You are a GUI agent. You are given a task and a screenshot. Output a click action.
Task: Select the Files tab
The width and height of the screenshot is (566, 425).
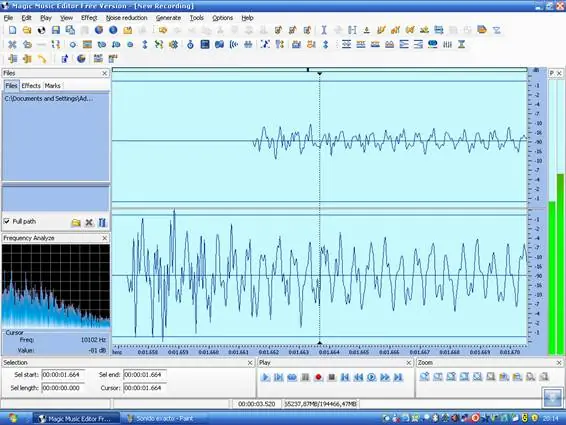(x=11, y=86)
